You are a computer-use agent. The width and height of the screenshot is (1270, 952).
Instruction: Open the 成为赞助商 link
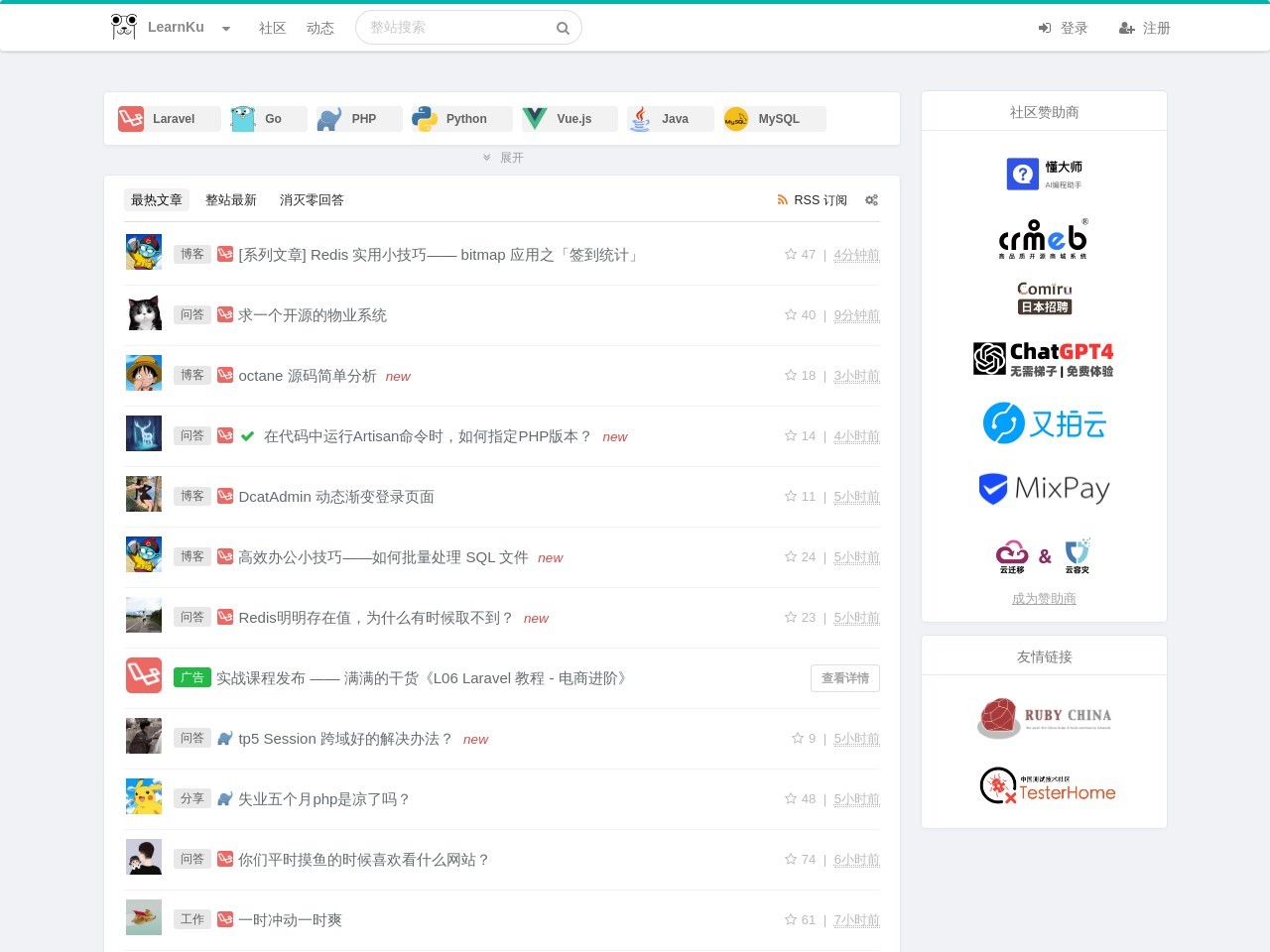click(x=1044, y=598)
